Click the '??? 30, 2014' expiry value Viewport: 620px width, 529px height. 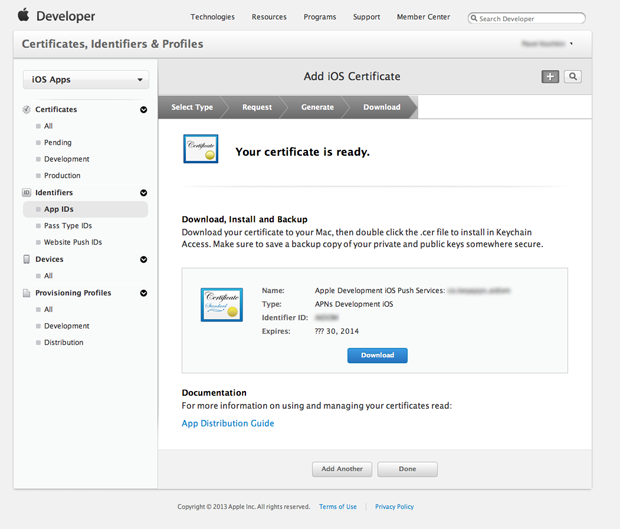click(x=336, y=331)
